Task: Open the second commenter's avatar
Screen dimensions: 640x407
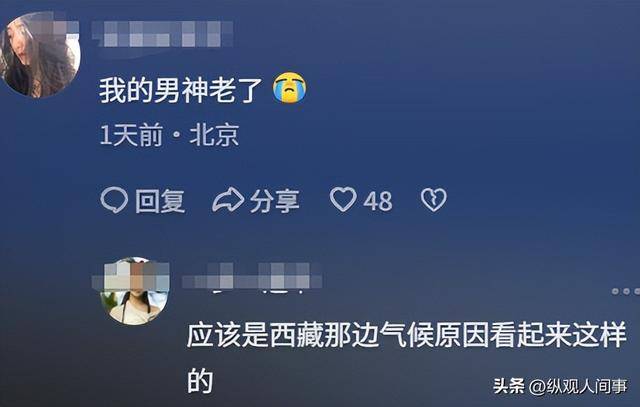Action: tap(134, 291)
